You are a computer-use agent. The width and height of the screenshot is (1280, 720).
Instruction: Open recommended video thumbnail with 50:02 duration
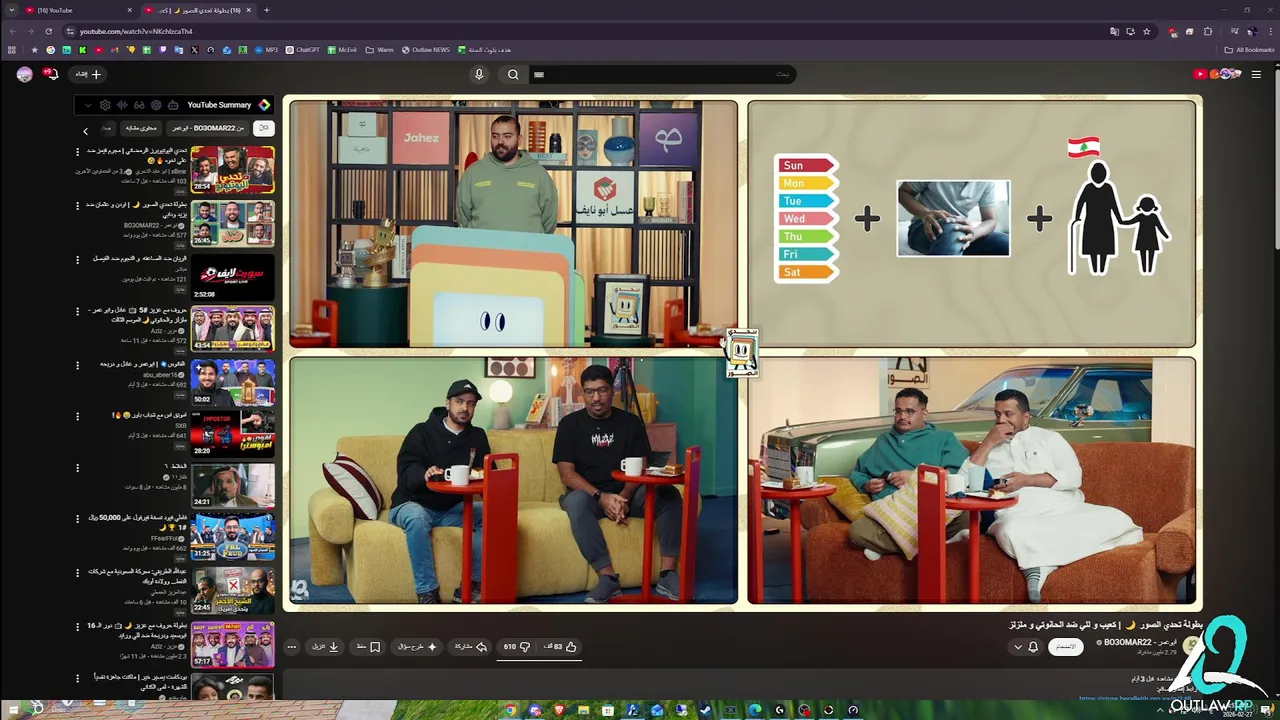pos(232,383)
